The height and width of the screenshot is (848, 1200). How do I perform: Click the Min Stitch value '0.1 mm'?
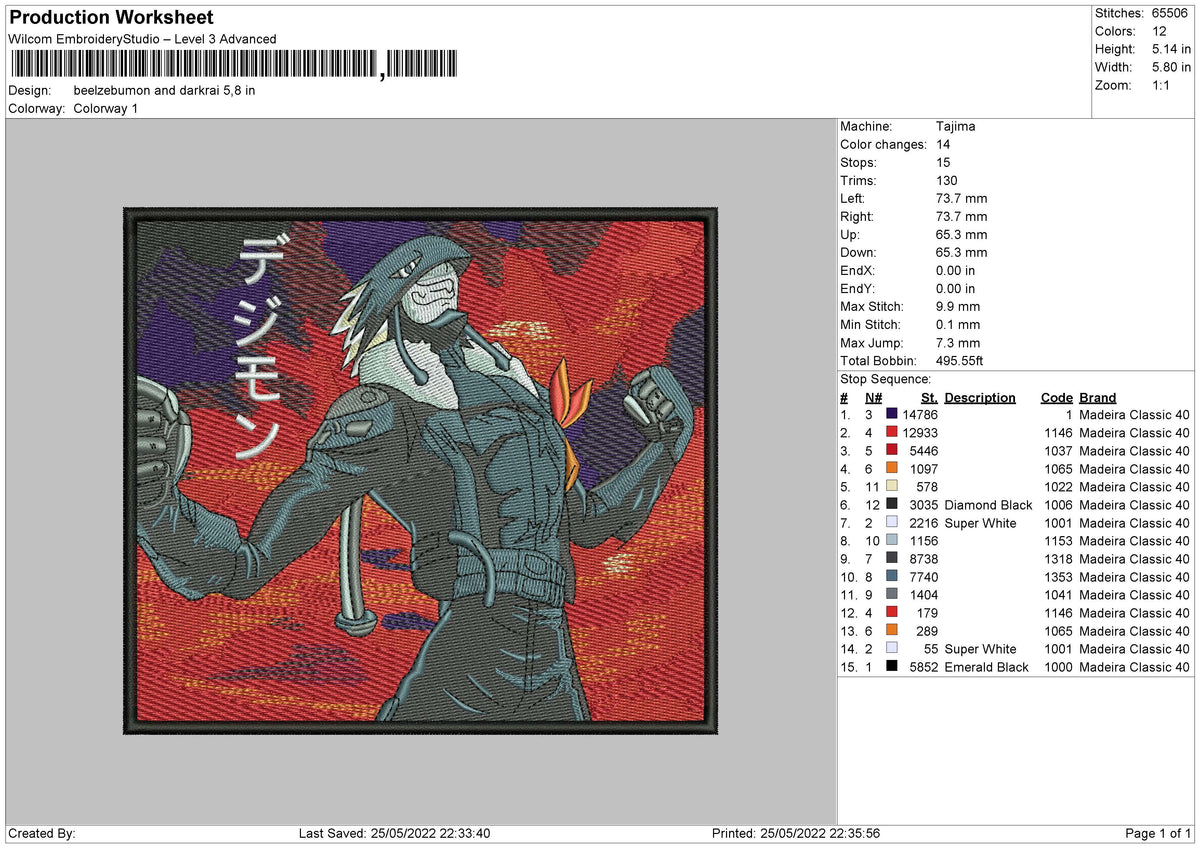pyautogui.click(x=958, y=324)
